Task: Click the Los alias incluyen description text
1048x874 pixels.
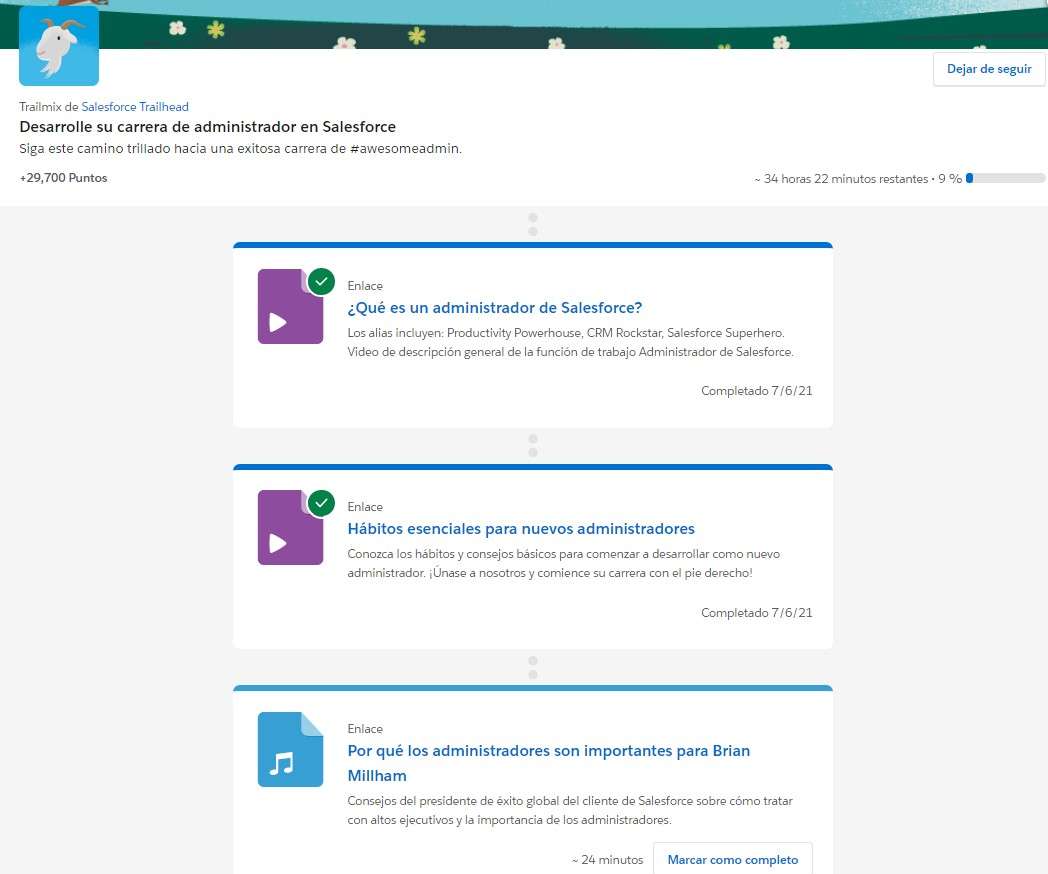Action: 571,342
